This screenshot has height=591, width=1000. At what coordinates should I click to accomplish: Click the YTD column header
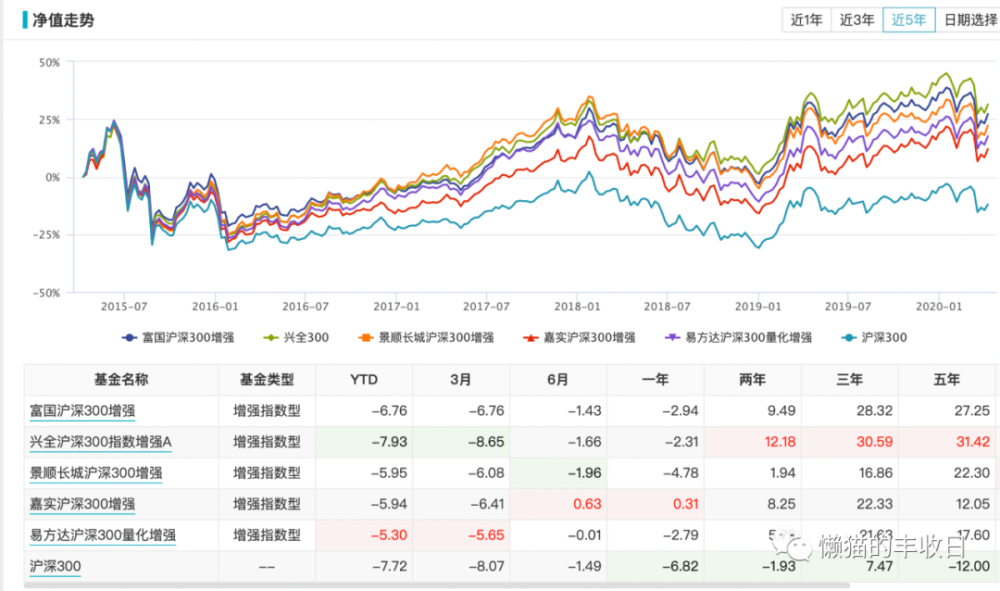(x=364, y=380)
